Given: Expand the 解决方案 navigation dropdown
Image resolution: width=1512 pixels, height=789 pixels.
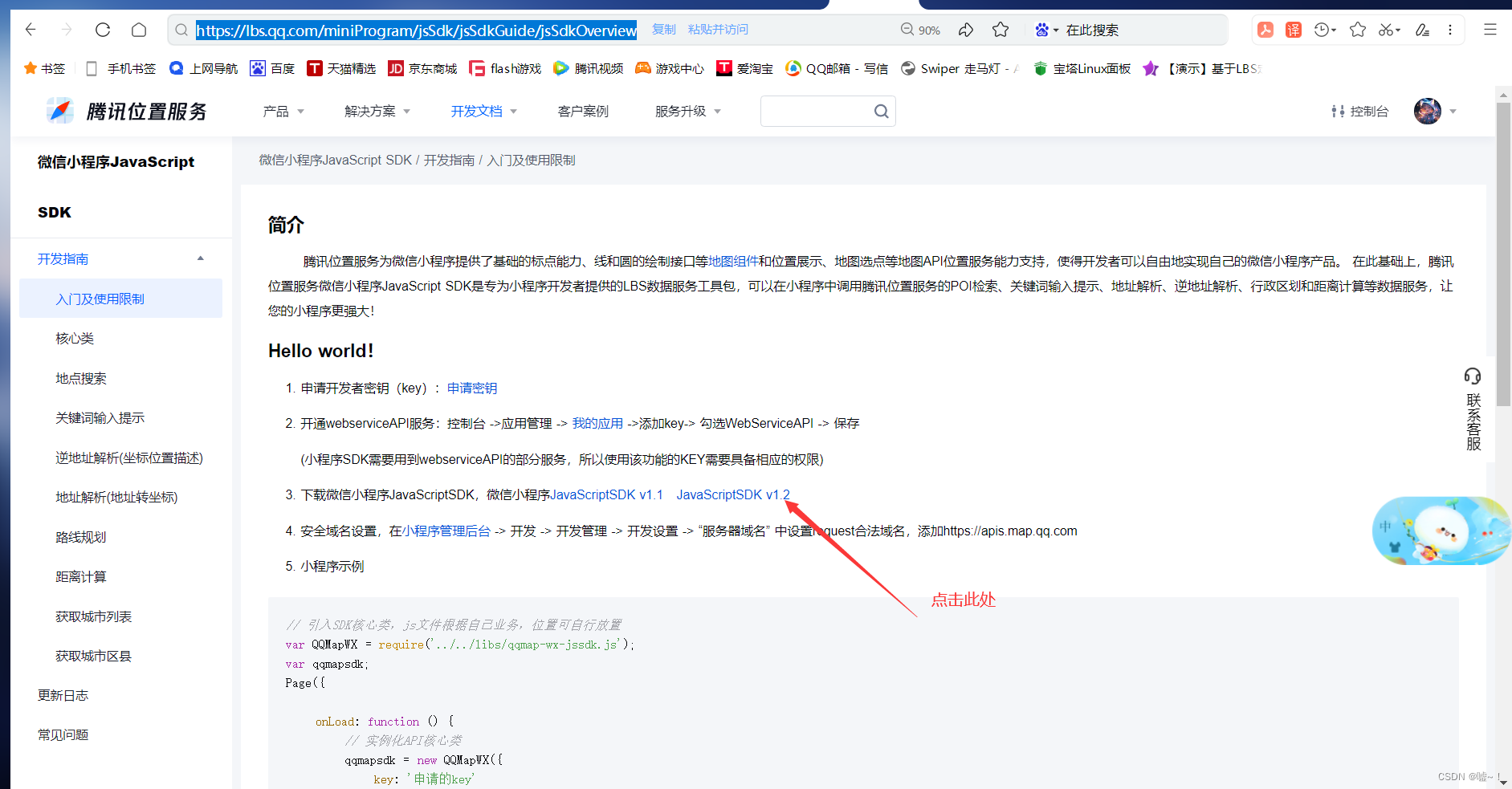Looking at the screenshot, I should coord(377,111).
